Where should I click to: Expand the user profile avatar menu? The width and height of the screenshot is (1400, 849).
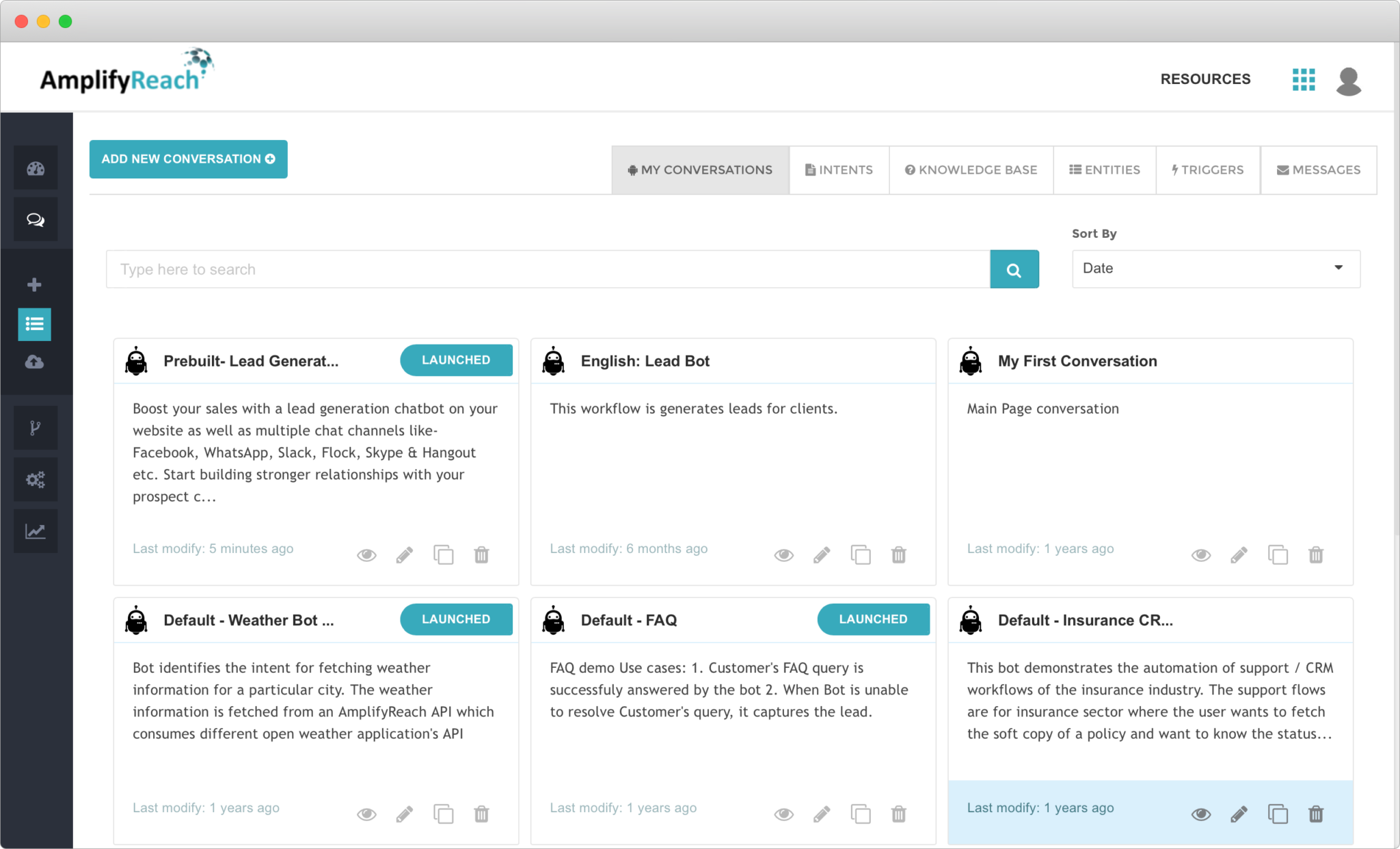1348,80
